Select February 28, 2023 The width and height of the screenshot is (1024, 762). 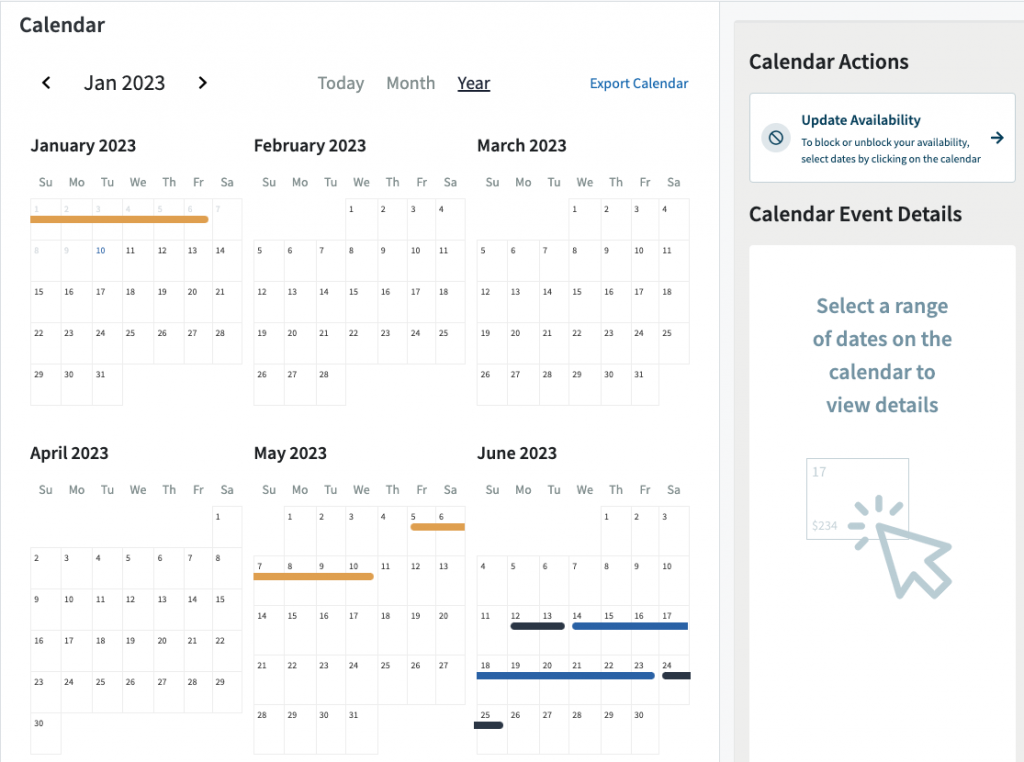coord(330,385)
